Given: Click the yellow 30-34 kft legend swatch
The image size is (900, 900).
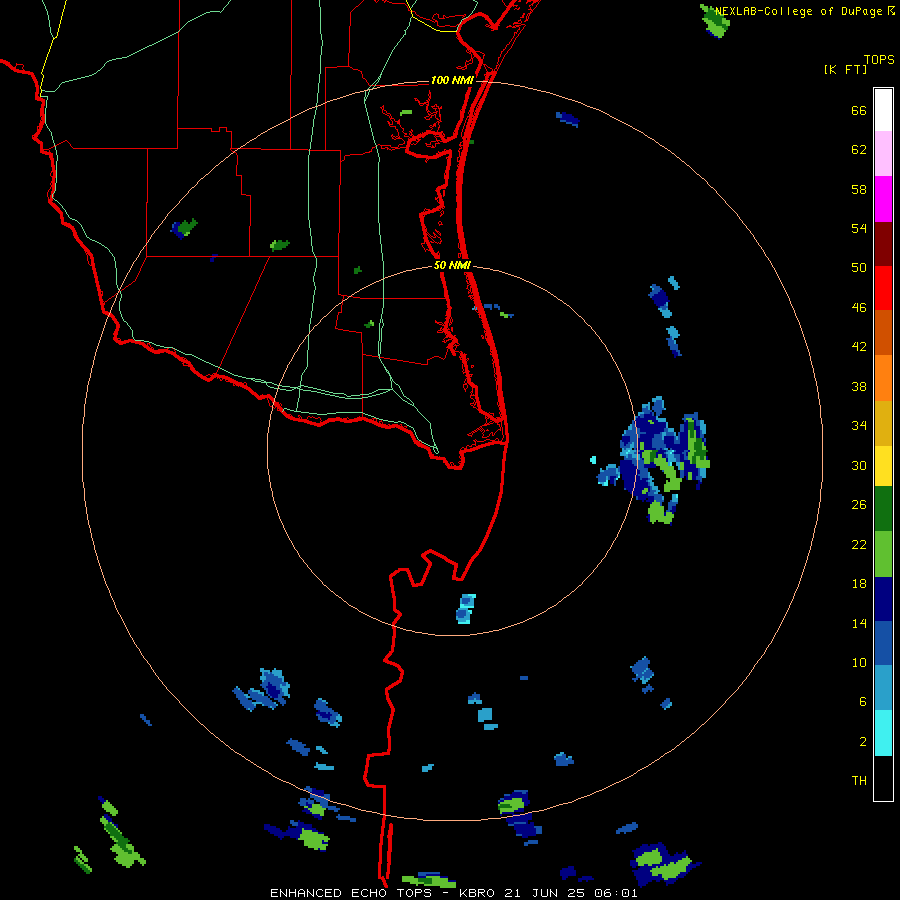Looking at the screenshot, I should coord(883,466).
